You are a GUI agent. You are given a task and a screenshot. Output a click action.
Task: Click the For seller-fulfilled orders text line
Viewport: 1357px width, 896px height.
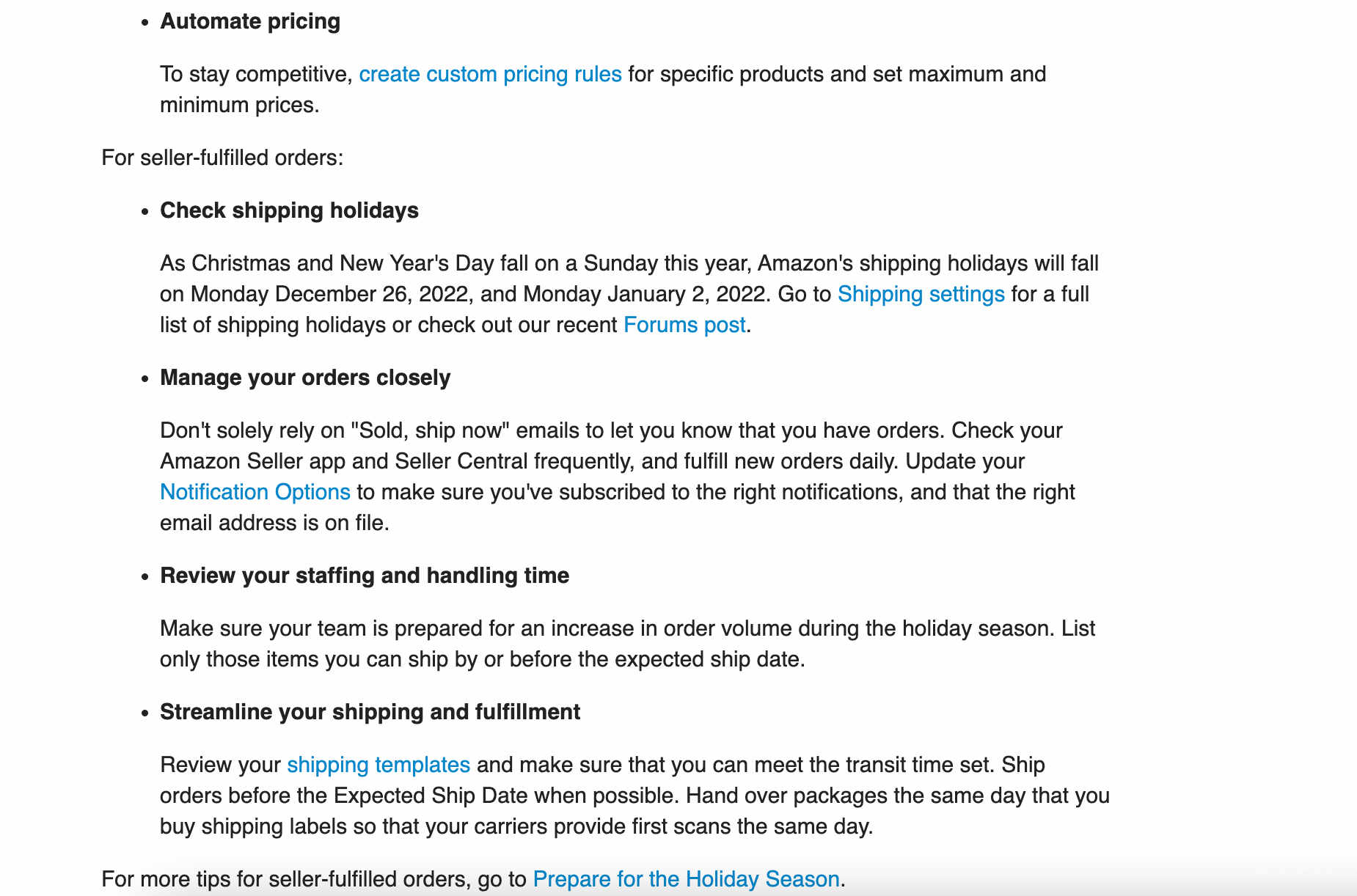click(222, 158)
